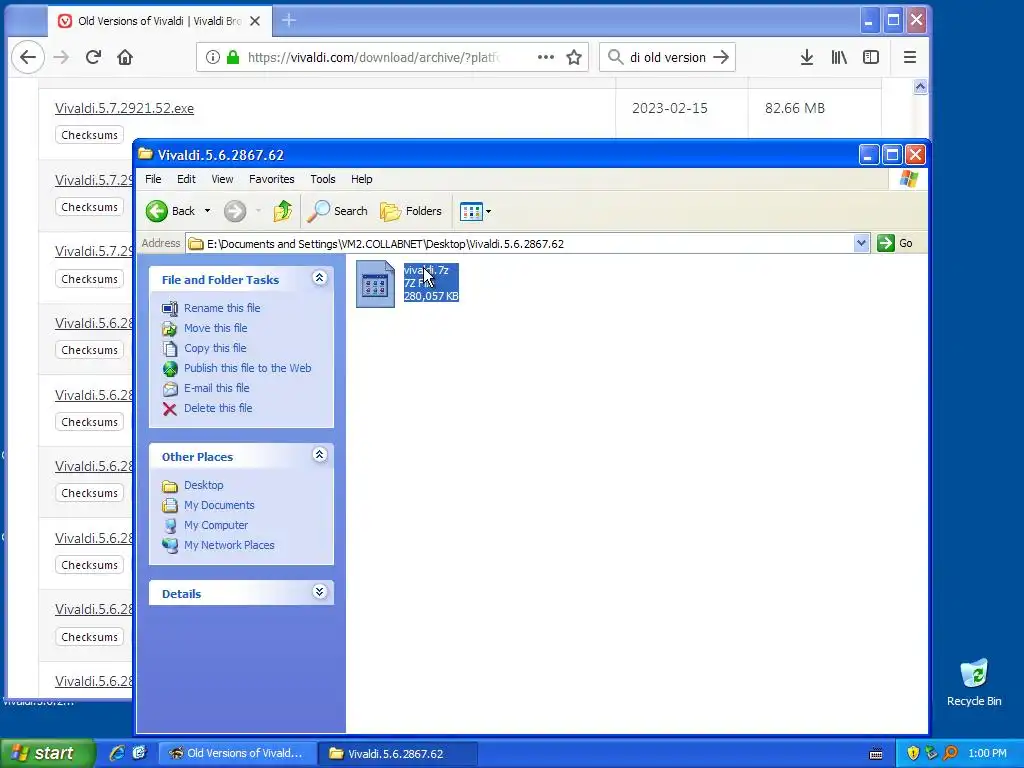
Task: Click the browser forward arrow
Action: [x=61, y=57]
